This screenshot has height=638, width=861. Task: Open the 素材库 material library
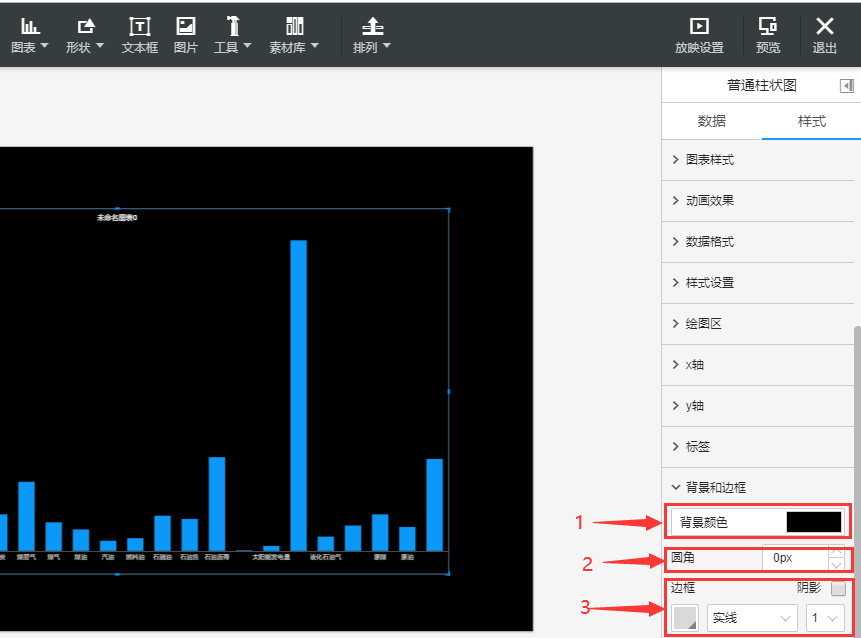click(x=294, y=36)
